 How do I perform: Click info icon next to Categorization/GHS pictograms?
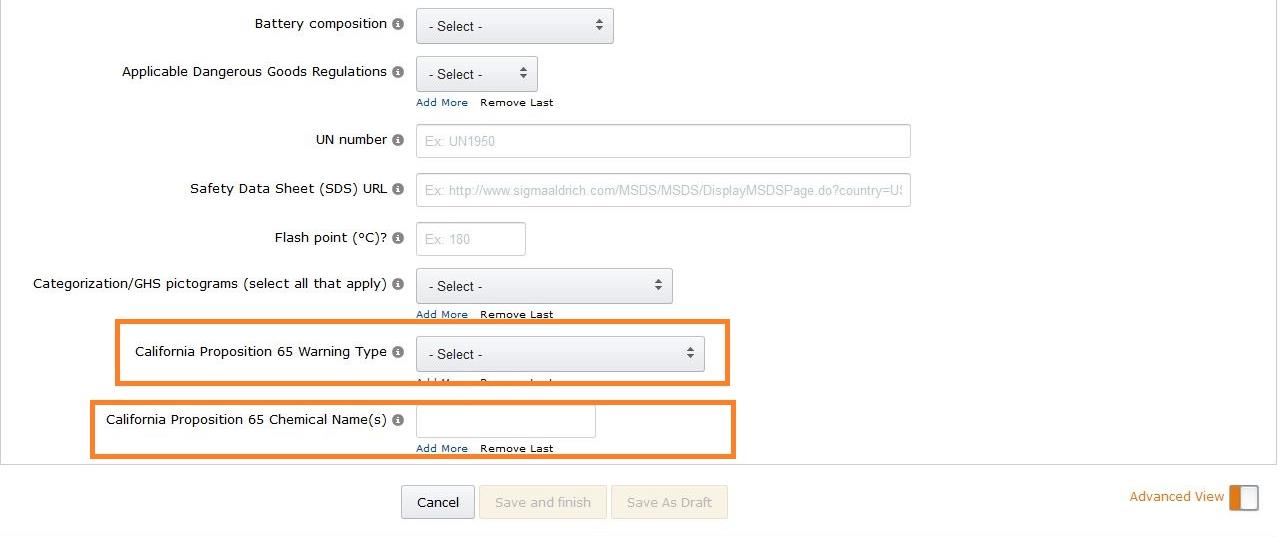[398, 284]
